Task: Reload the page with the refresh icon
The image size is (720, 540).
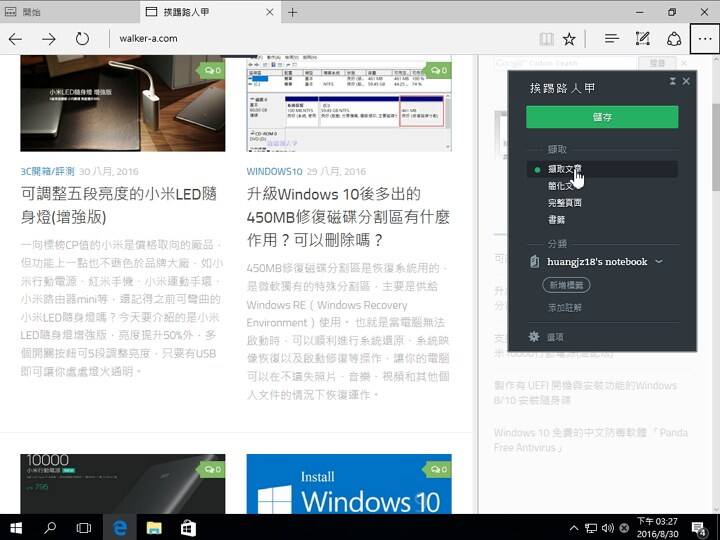Action: click(82, 39)
